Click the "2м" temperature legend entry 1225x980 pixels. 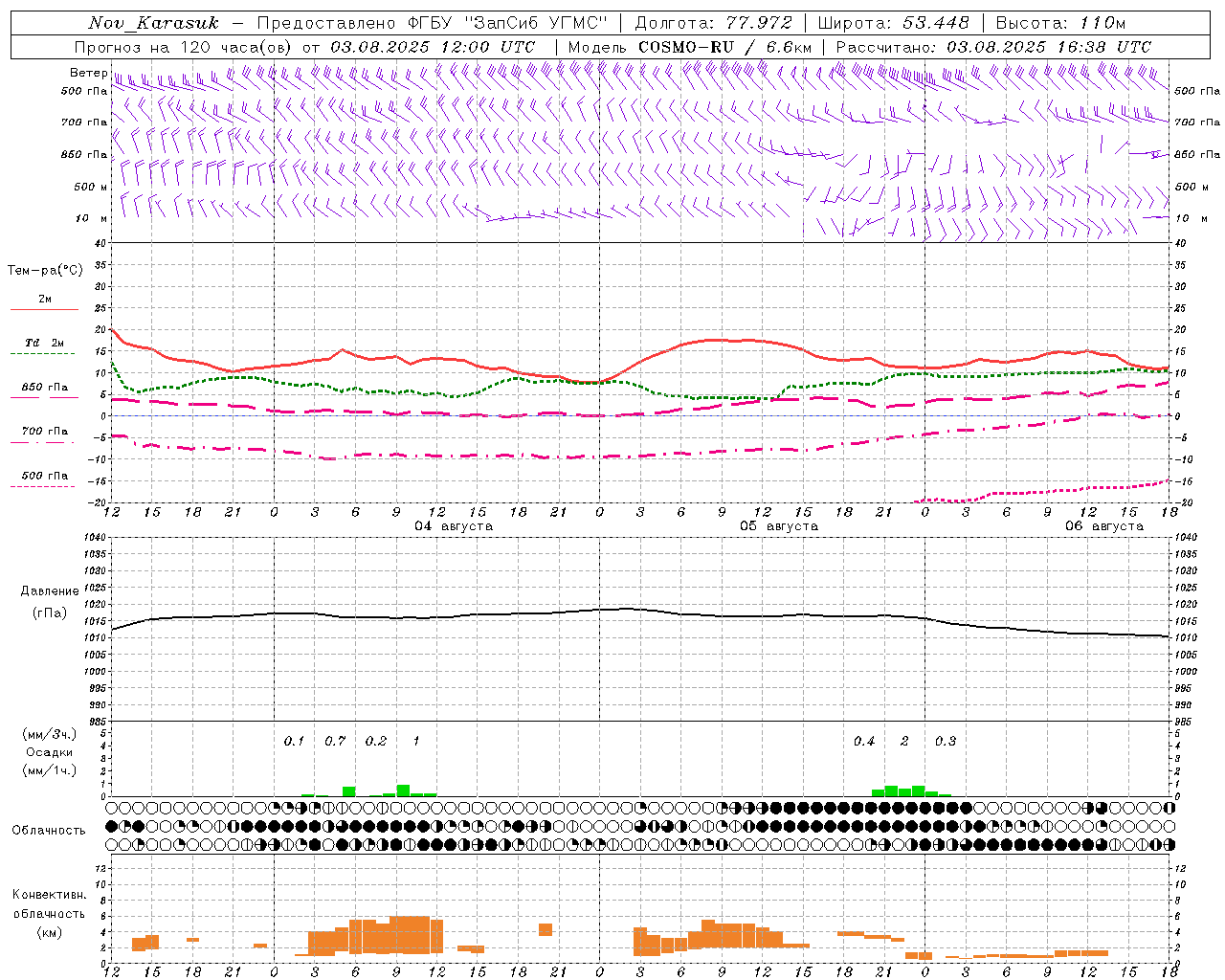[x=44, y=300]
